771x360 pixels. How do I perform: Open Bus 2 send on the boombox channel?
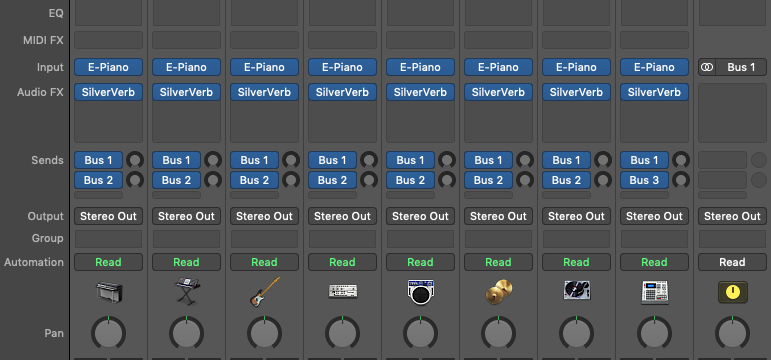pos(410,180)
